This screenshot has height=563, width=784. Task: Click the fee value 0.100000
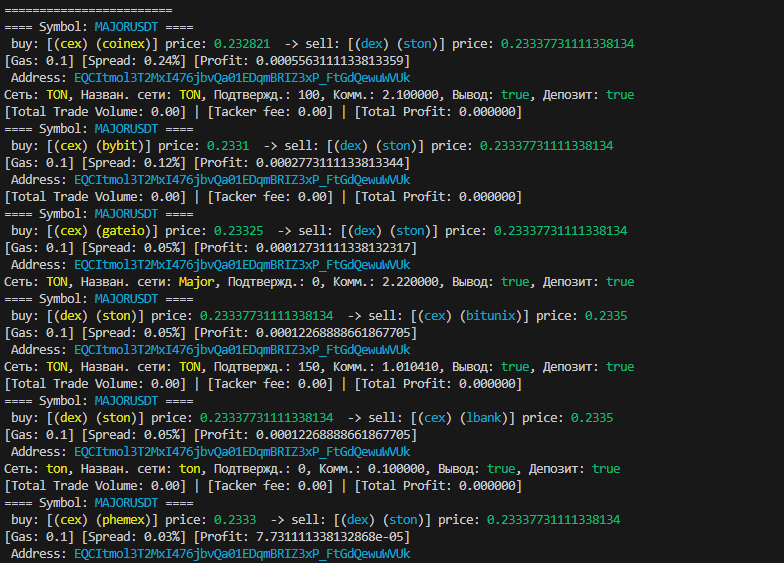396,469
